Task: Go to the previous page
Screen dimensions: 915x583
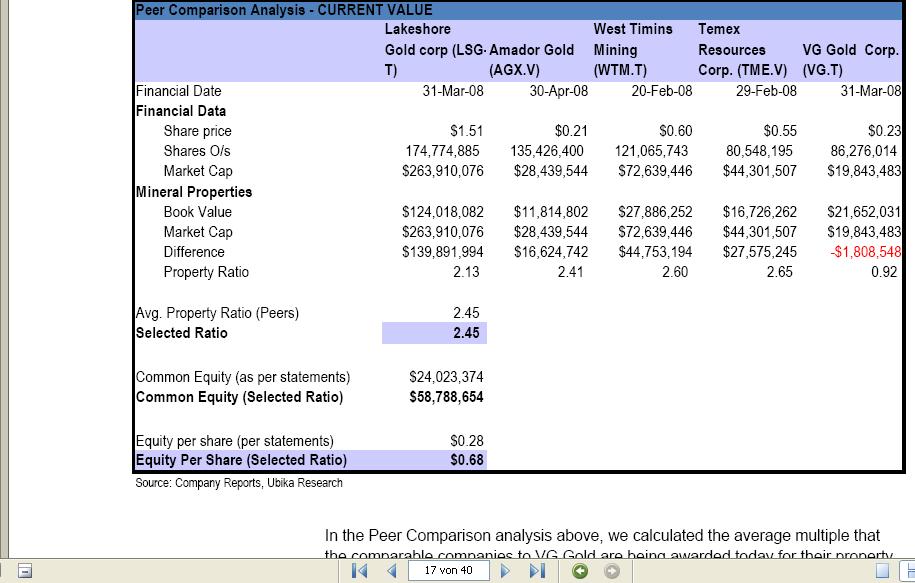Action: (x=391, y=571)
